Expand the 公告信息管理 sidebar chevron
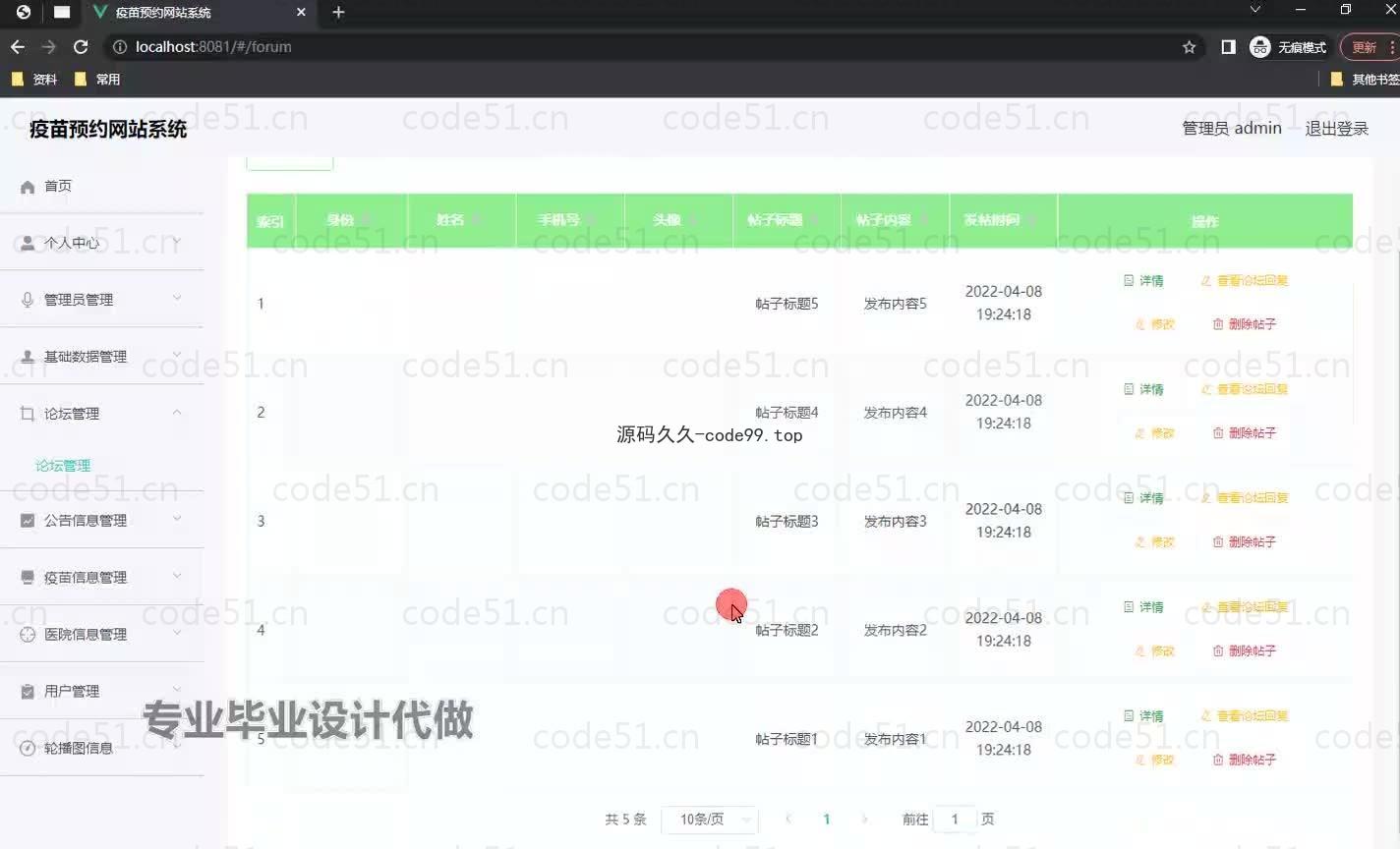The height and width of the screenshot is (849, 1400). pyautogui.click(x=177, y=519)
